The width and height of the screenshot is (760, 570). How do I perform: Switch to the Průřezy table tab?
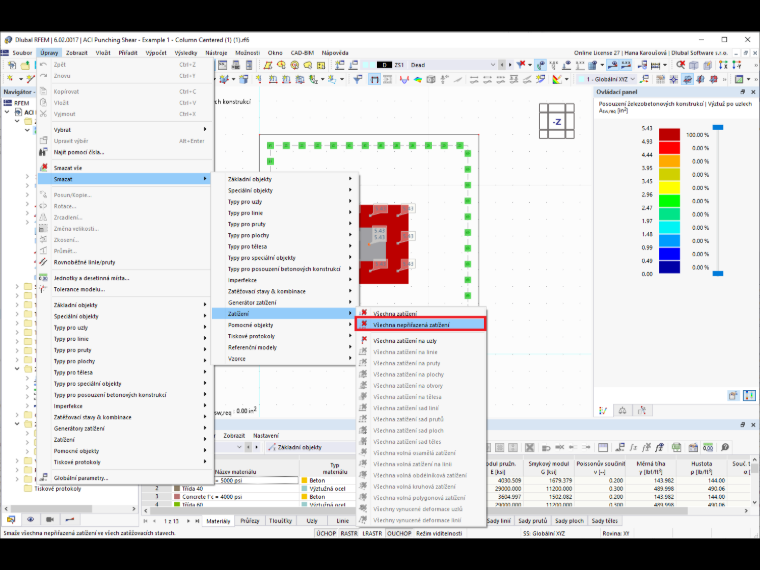tap(250, 521)
